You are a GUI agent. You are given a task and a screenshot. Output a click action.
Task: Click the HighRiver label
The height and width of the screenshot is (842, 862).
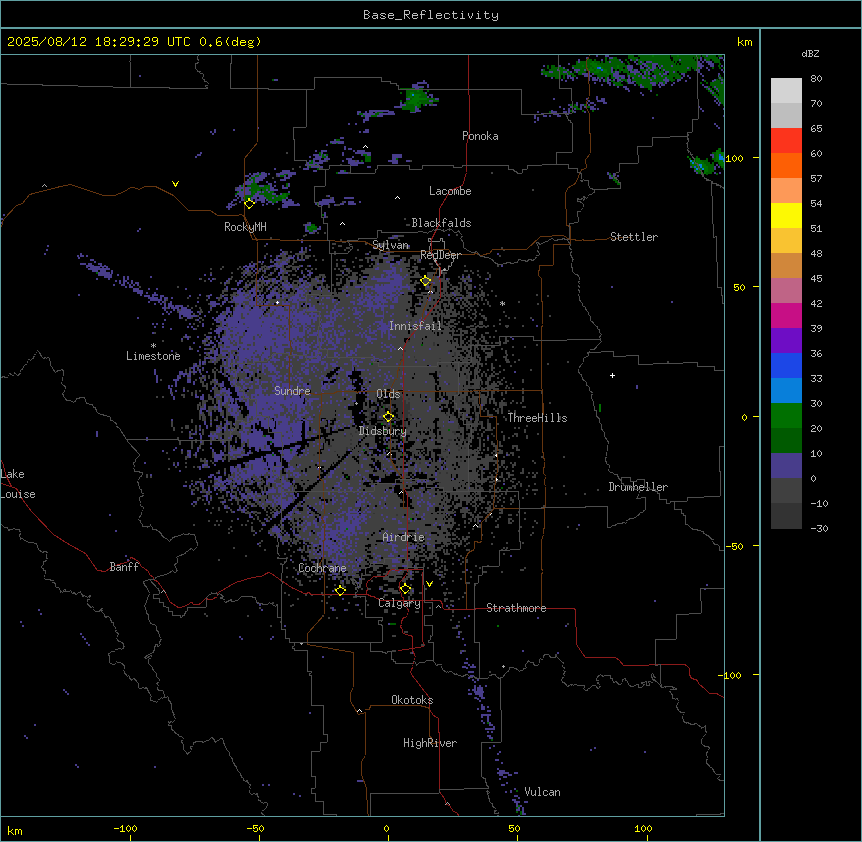coord(430,743)
